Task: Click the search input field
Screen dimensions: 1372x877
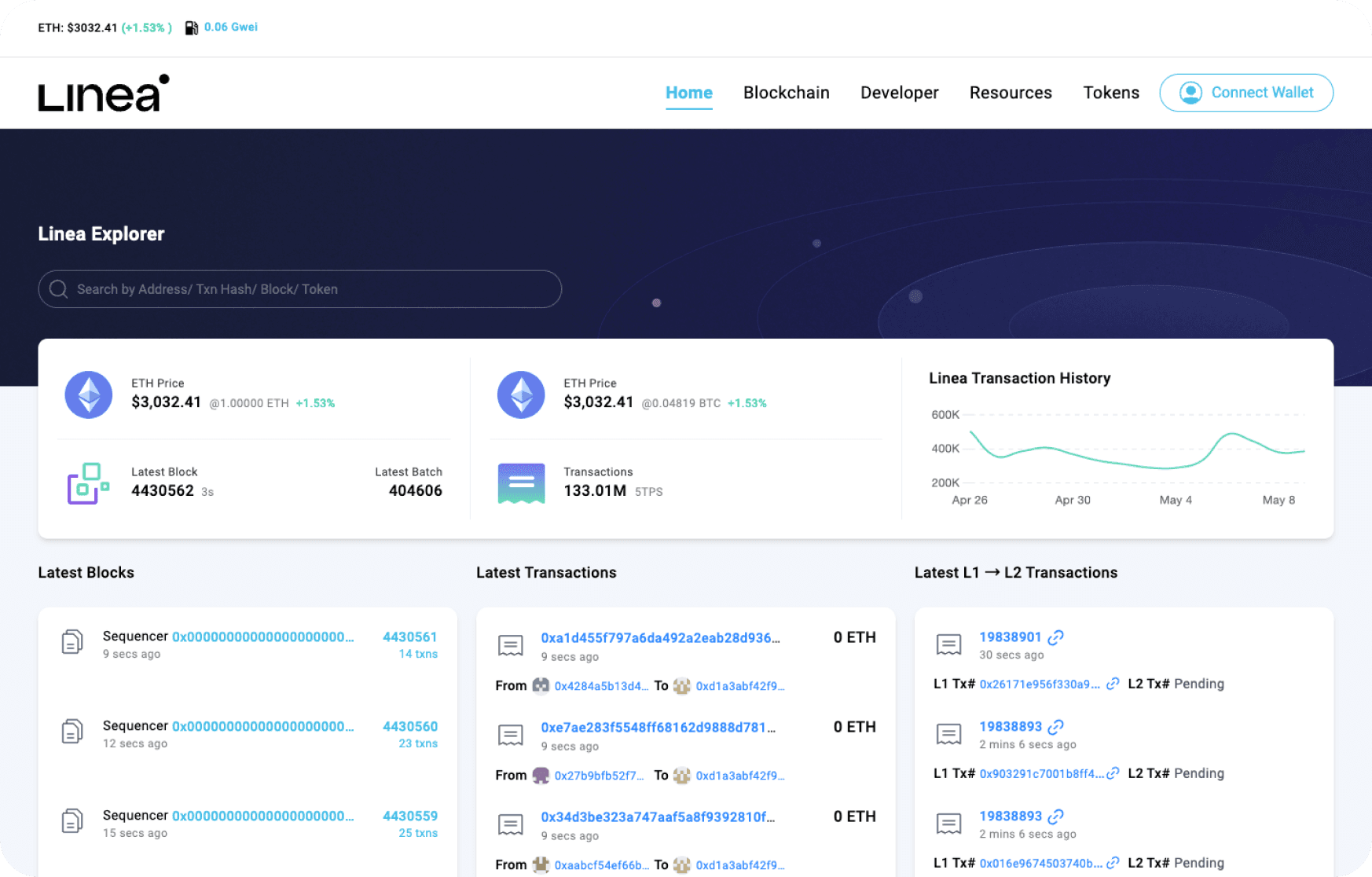Action: 299,288
